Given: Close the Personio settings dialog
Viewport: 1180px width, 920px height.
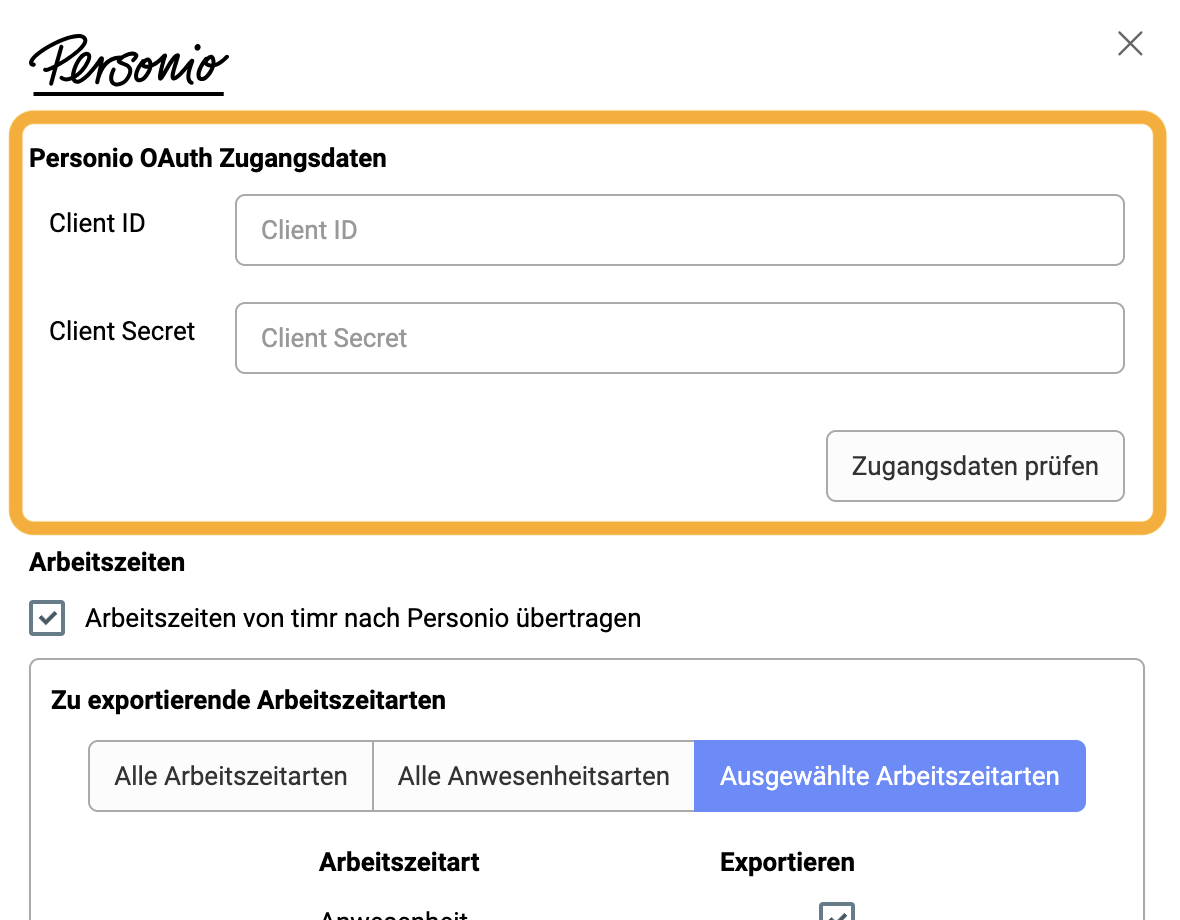Looking at the screenshot, I should click(x=1130, y=44).
